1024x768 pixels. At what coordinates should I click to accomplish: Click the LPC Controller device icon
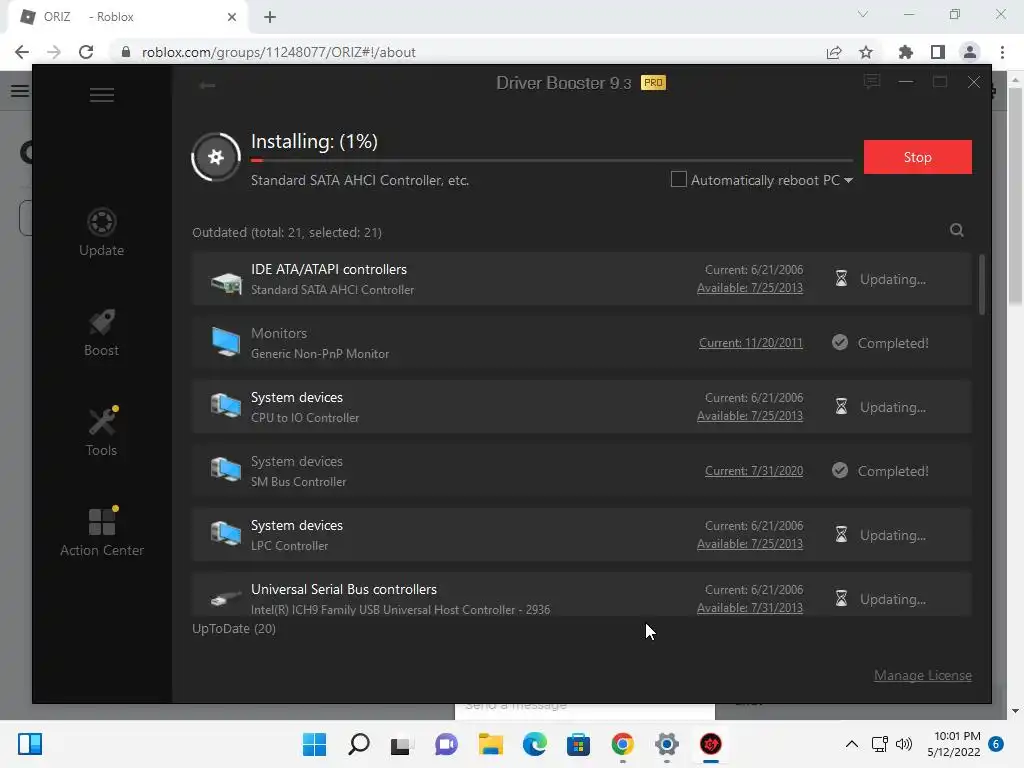tap(226, 534)
